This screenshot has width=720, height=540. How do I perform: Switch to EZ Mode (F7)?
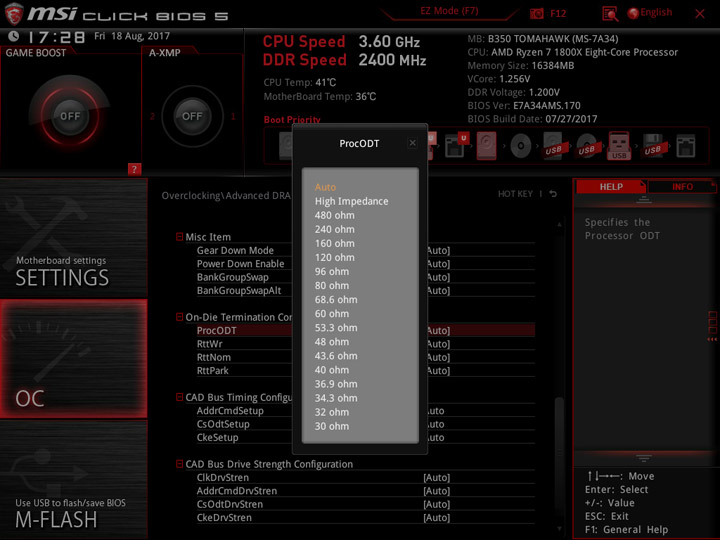[x=449, y=11]
